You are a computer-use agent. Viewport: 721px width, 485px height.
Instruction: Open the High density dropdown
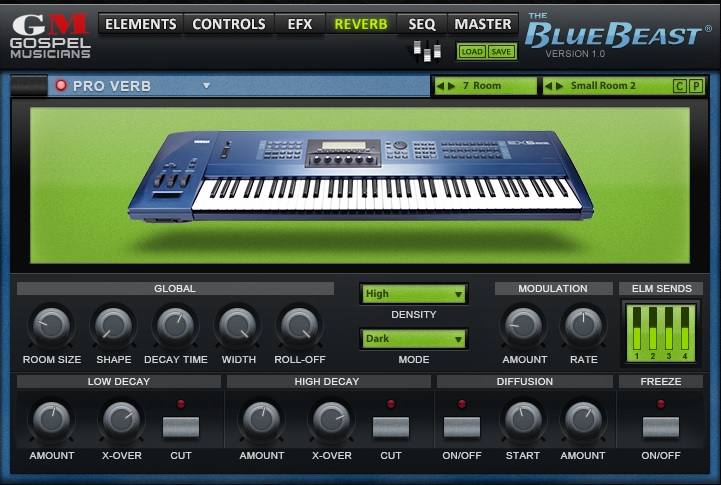click(x=414, y=294)
